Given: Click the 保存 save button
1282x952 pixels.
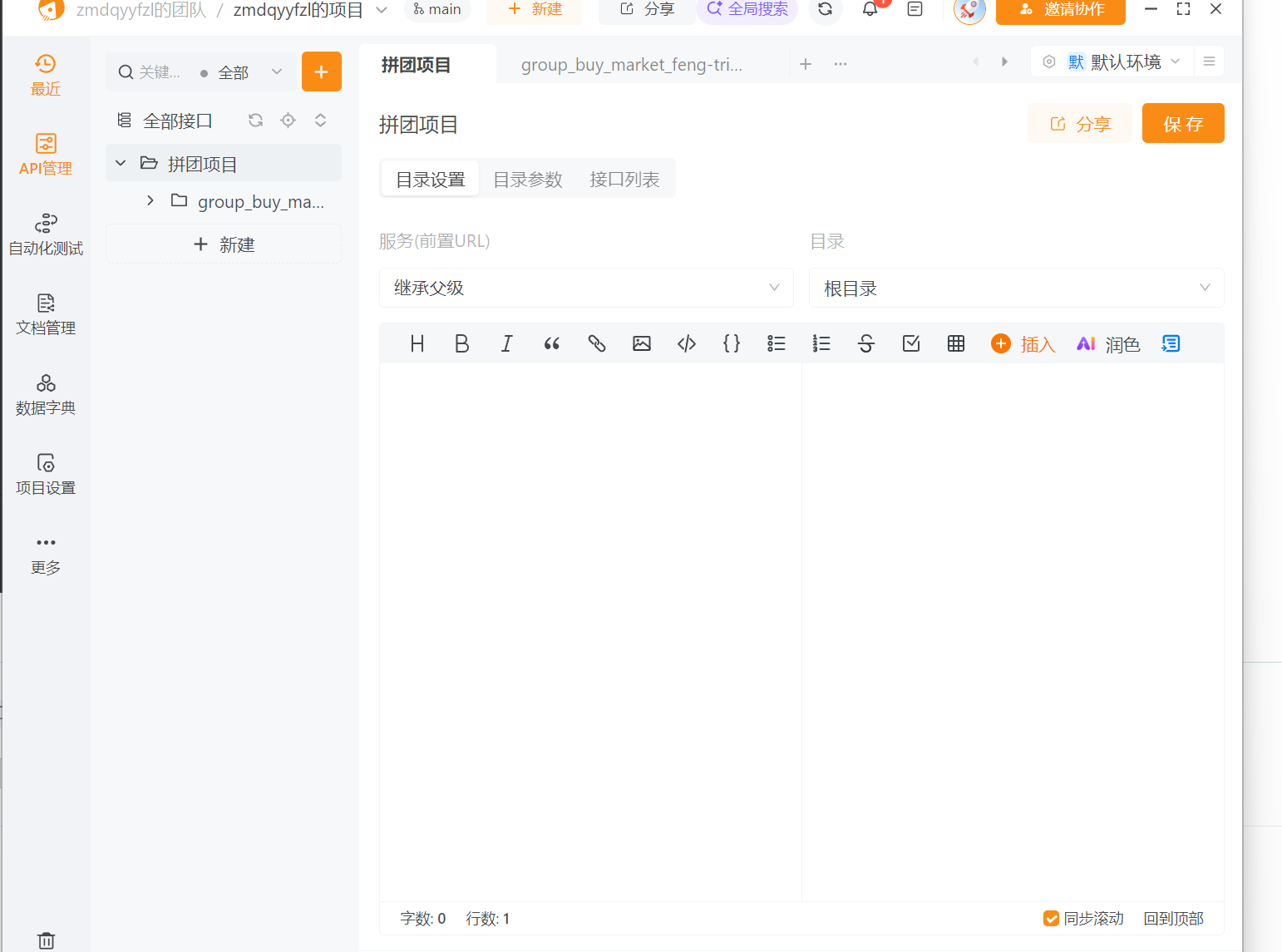Looking at the screenshot, I should (1183, 123).
